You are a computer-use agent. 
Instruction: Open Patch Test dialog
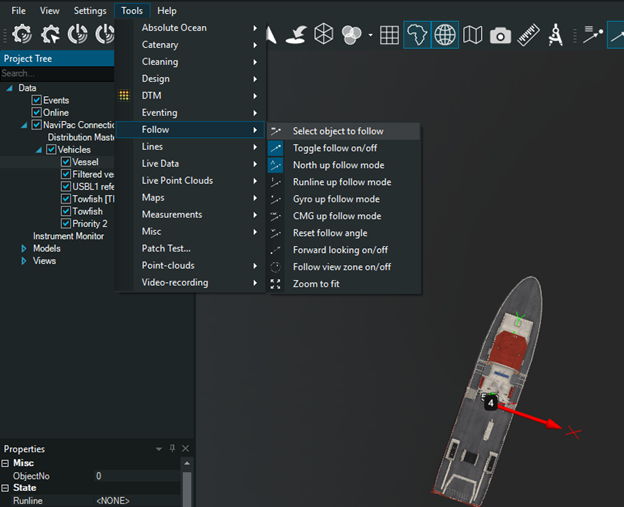click(191, 248)
